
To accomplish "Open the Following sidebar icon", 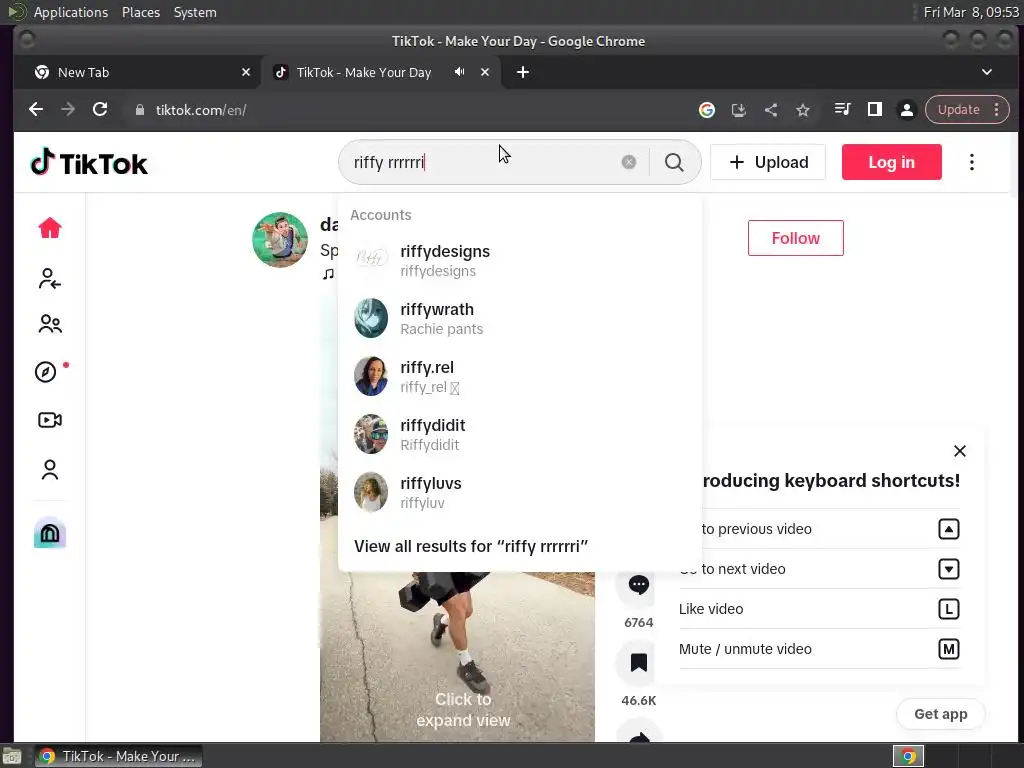I will (x=50, y=278).
